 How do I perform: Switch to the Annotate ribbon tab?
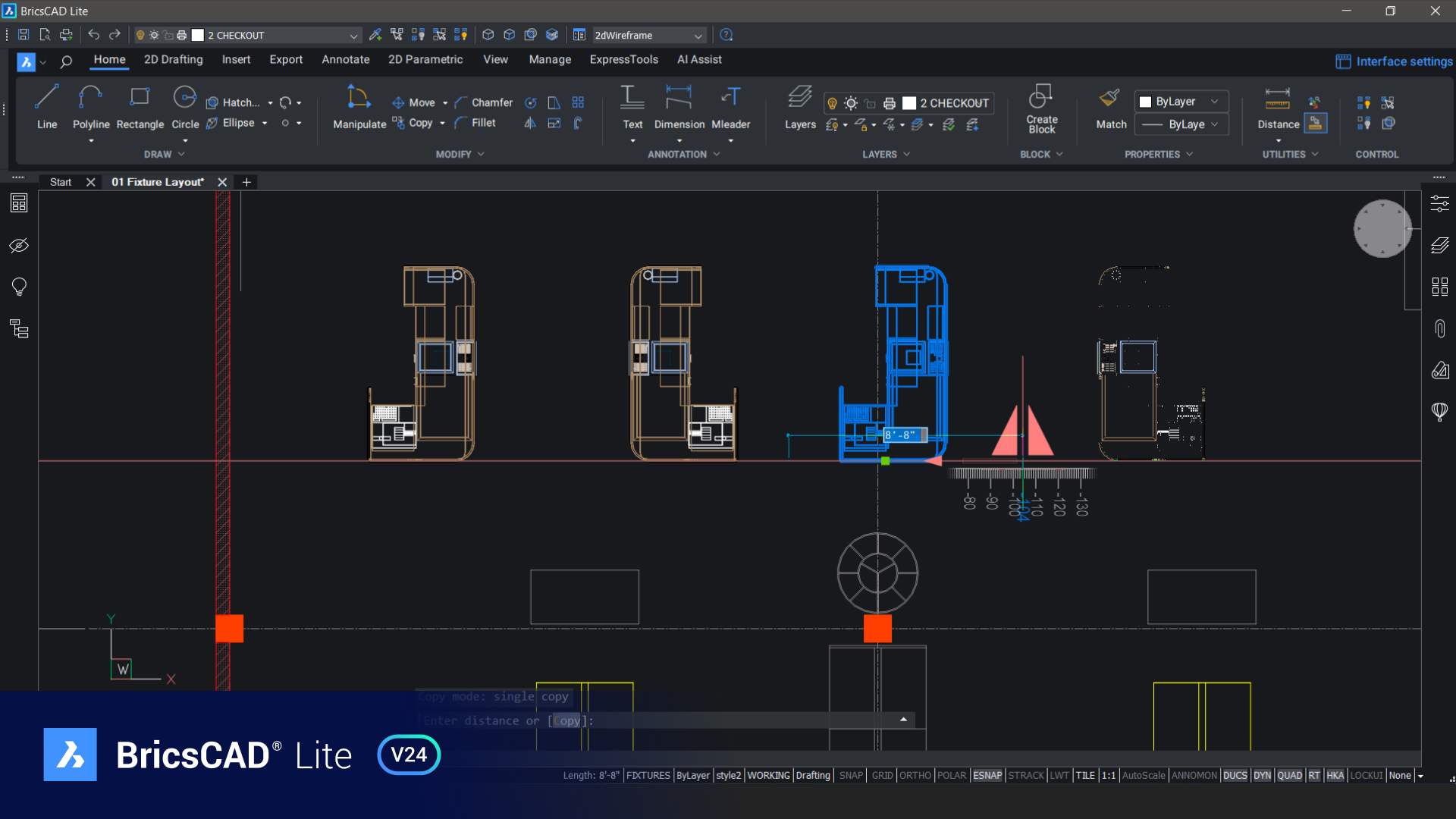coord(345,59)
